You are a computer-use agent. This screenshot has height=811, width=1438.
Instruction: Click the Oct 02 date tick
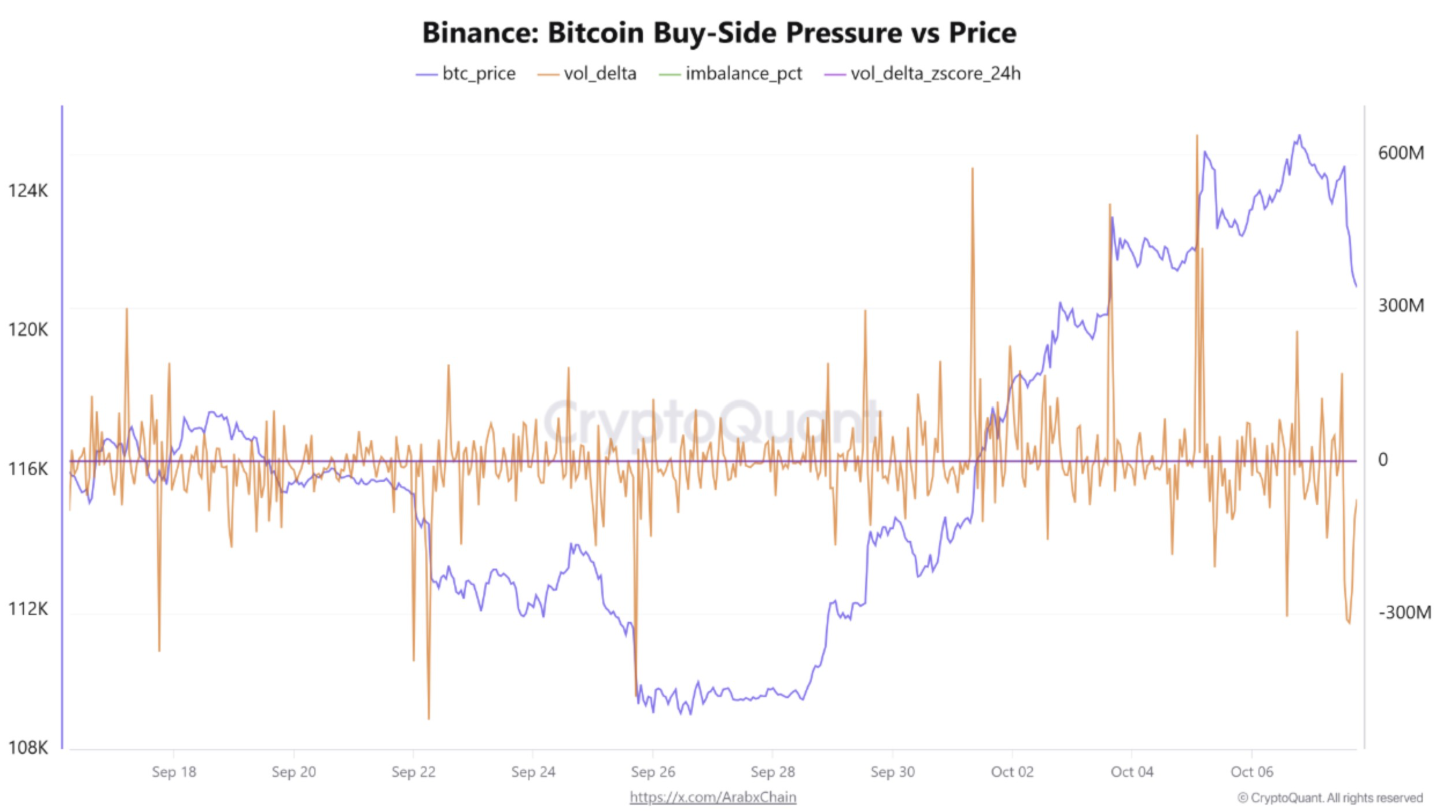[x=1012, y=772]
